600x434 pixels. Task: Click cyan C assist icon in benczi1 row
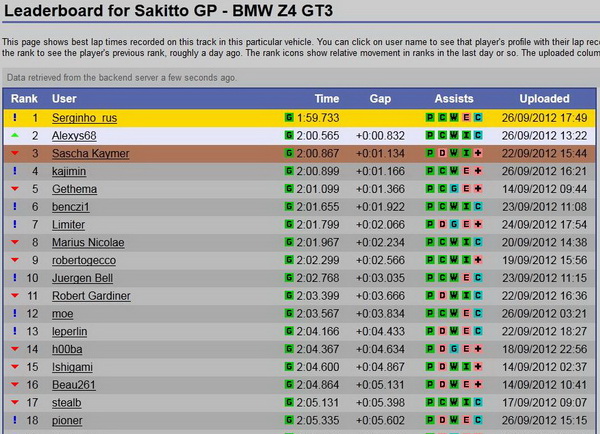click(x=478, y=206)
